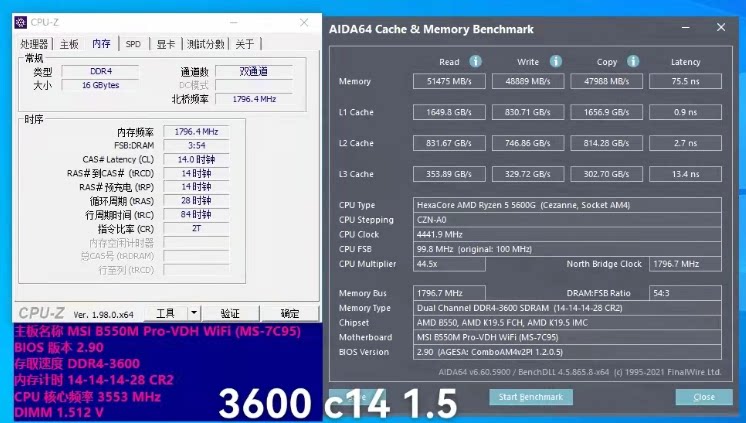This screenshot has width=746, height=423.
Task: Click the L3 Cache Read value 353.89 GB/s
Action: (x=449, y=174)
